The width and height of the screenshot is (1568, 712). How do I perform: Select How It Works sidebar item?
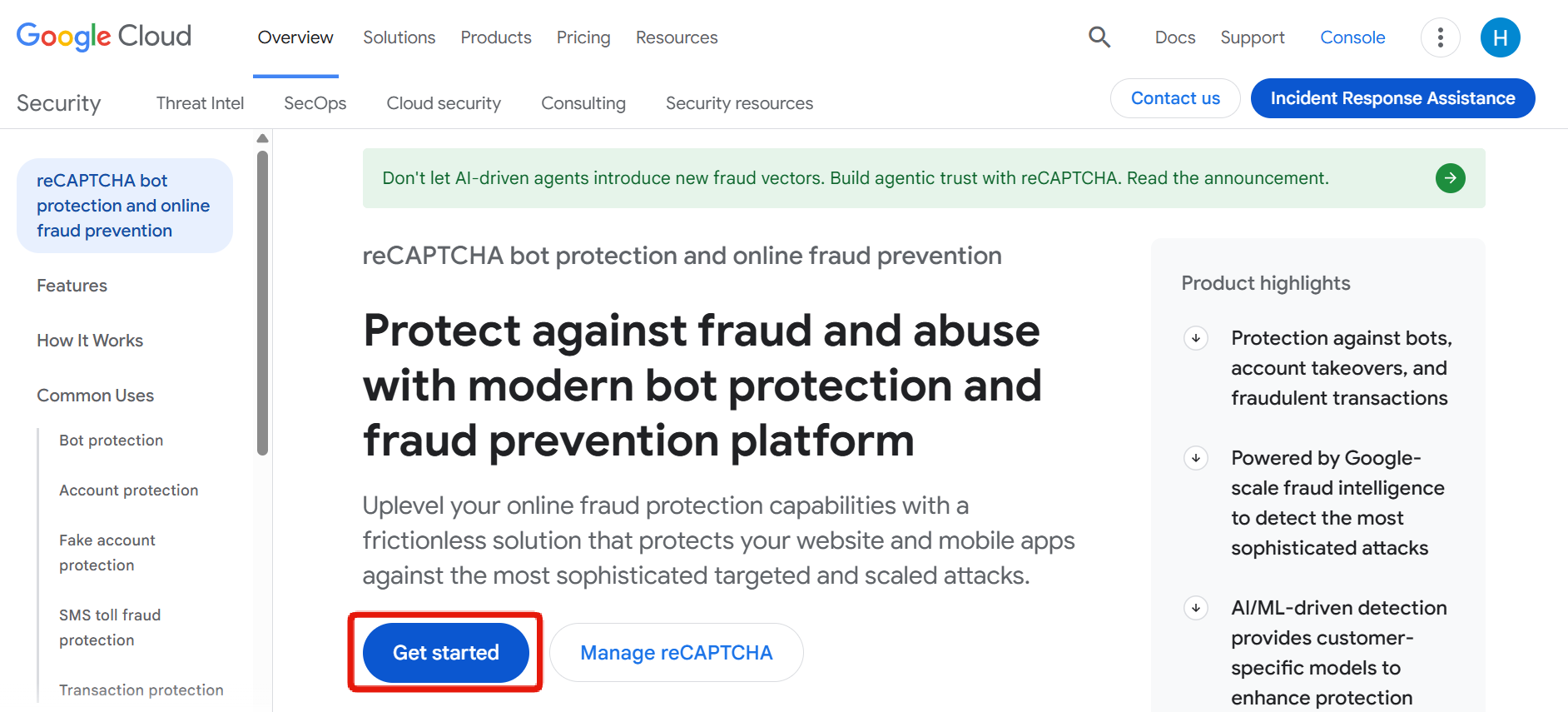coord(90,341)
